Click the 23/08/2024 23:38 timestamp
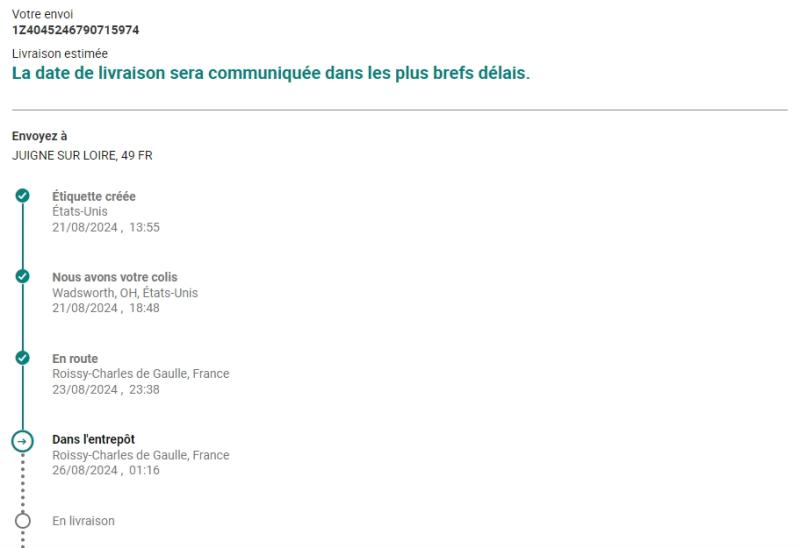 pos(106,390)
